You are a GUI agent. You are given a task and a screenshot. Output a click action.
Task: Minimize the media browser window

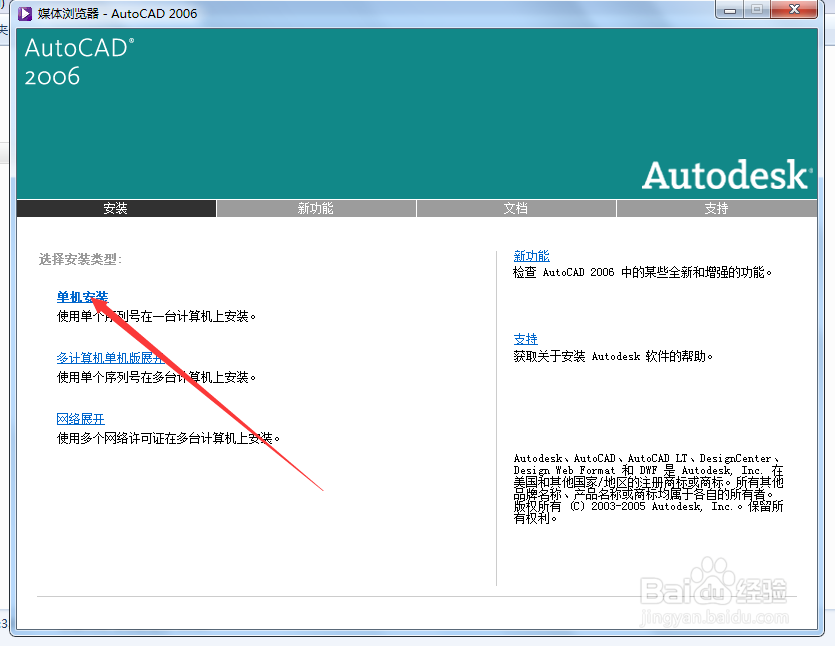pyautogui.click(x=729, y=11)
